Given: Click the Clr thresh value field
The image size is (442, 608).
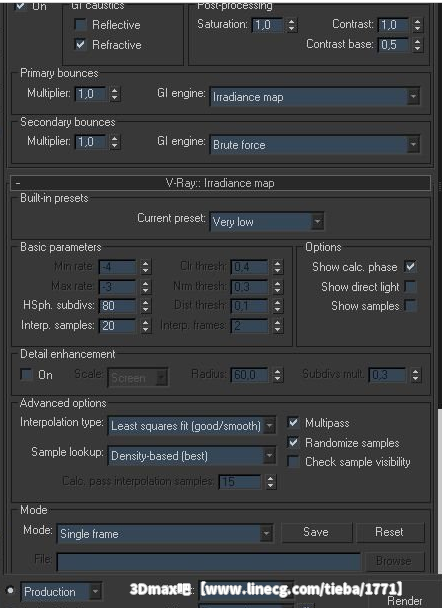Looking at the screenshot, I should pyautogui.click(x=250, y=266).
